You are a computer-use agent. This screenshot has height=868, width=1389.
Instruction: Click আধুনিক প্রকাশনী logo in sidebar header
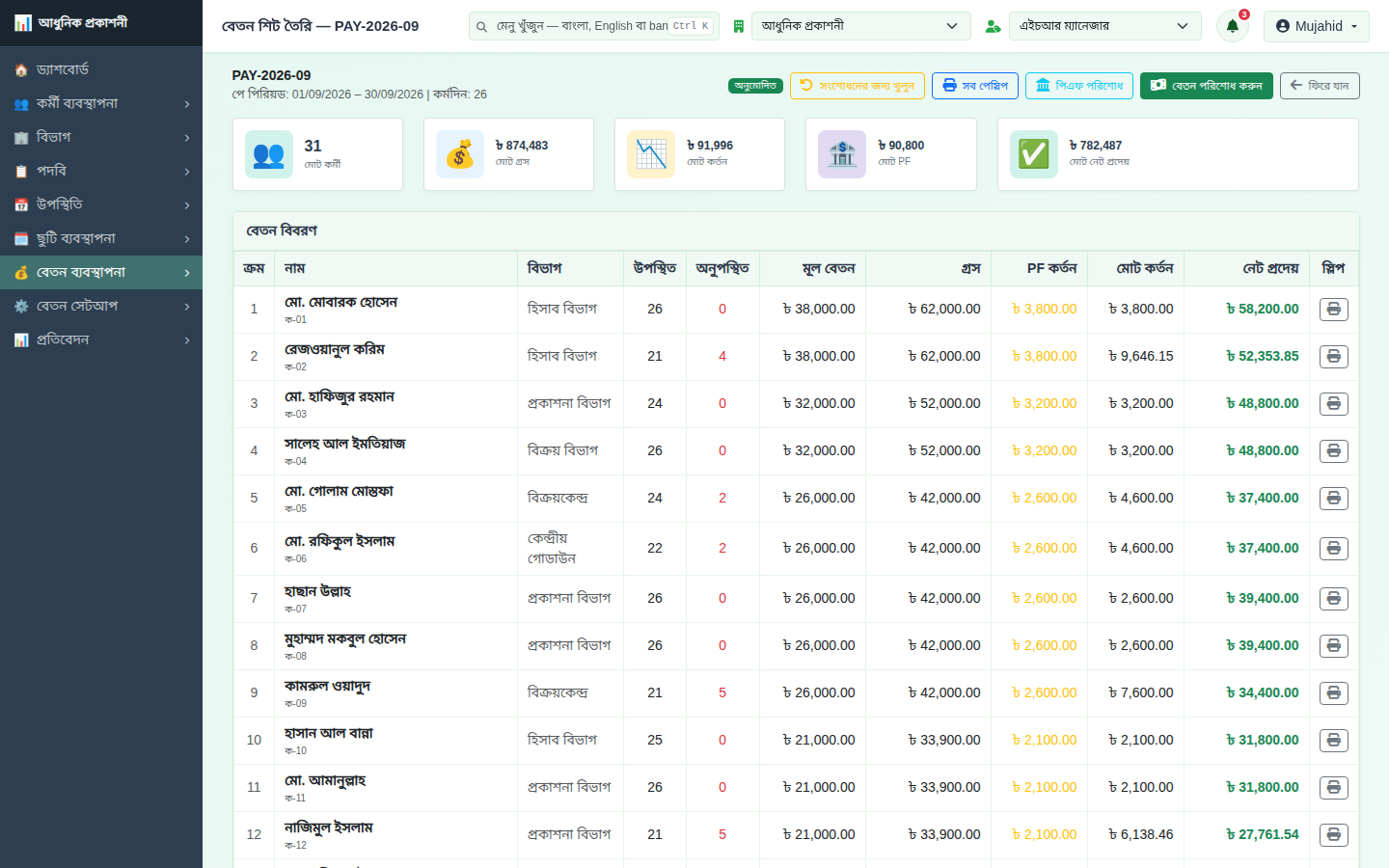point(70,22)
